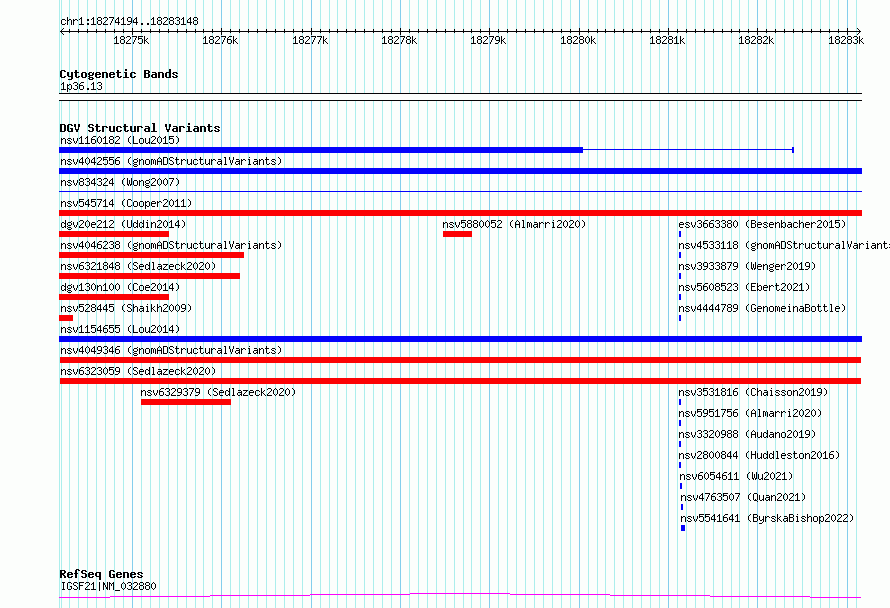This screenshot has width=890, height=608.
Task: Click the red bar under nsv6329379
Action: click(x=186, y=402)
